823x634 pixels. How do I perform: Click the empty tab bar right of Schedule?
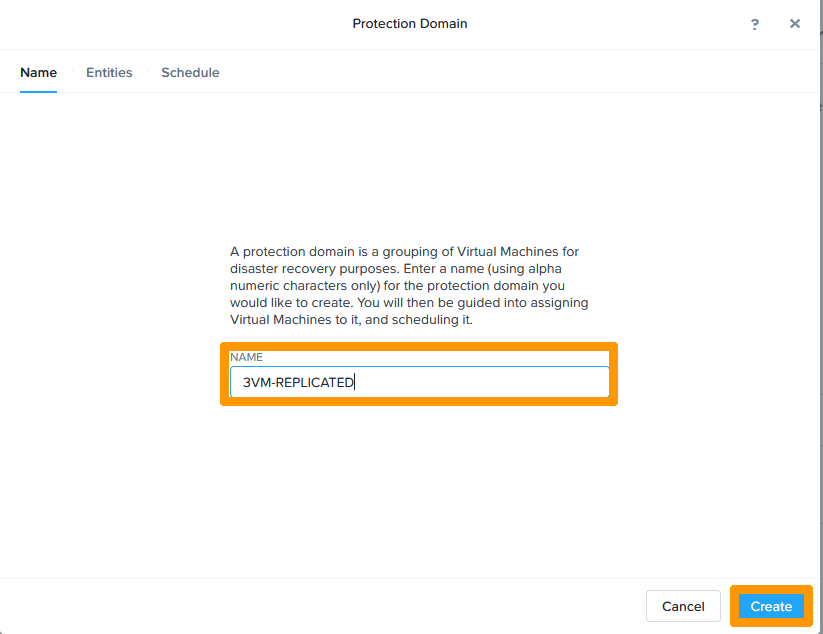500,73
